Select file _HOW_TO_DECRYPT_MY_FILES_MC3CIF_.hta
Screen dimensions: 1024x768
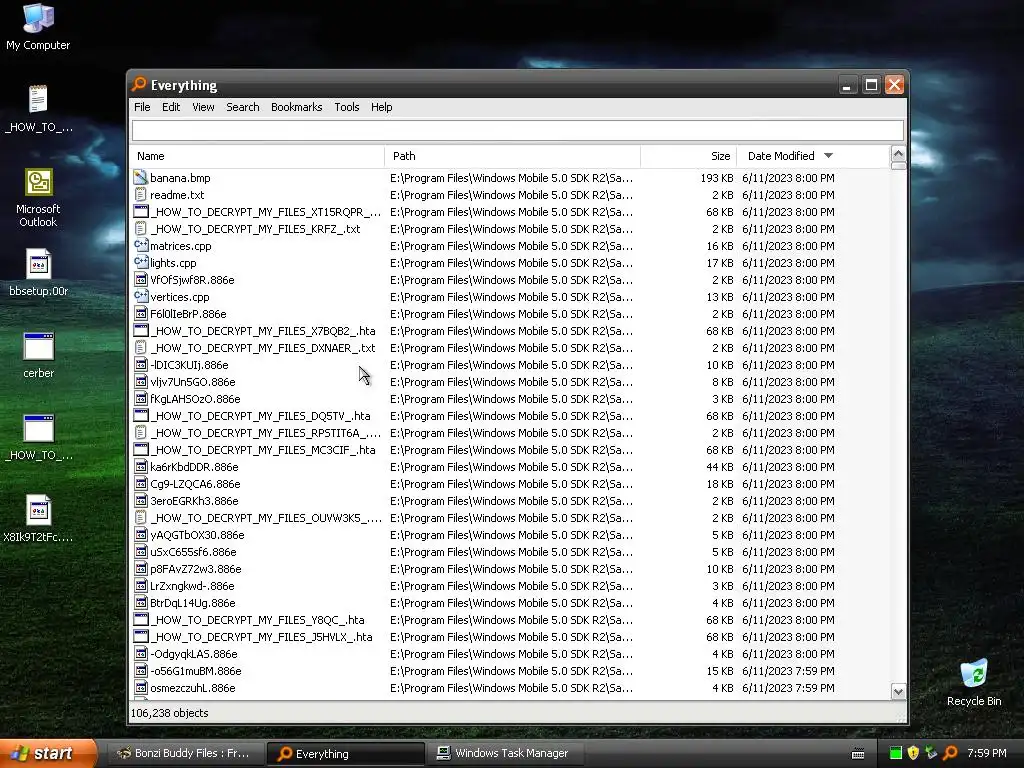[263, 450]
